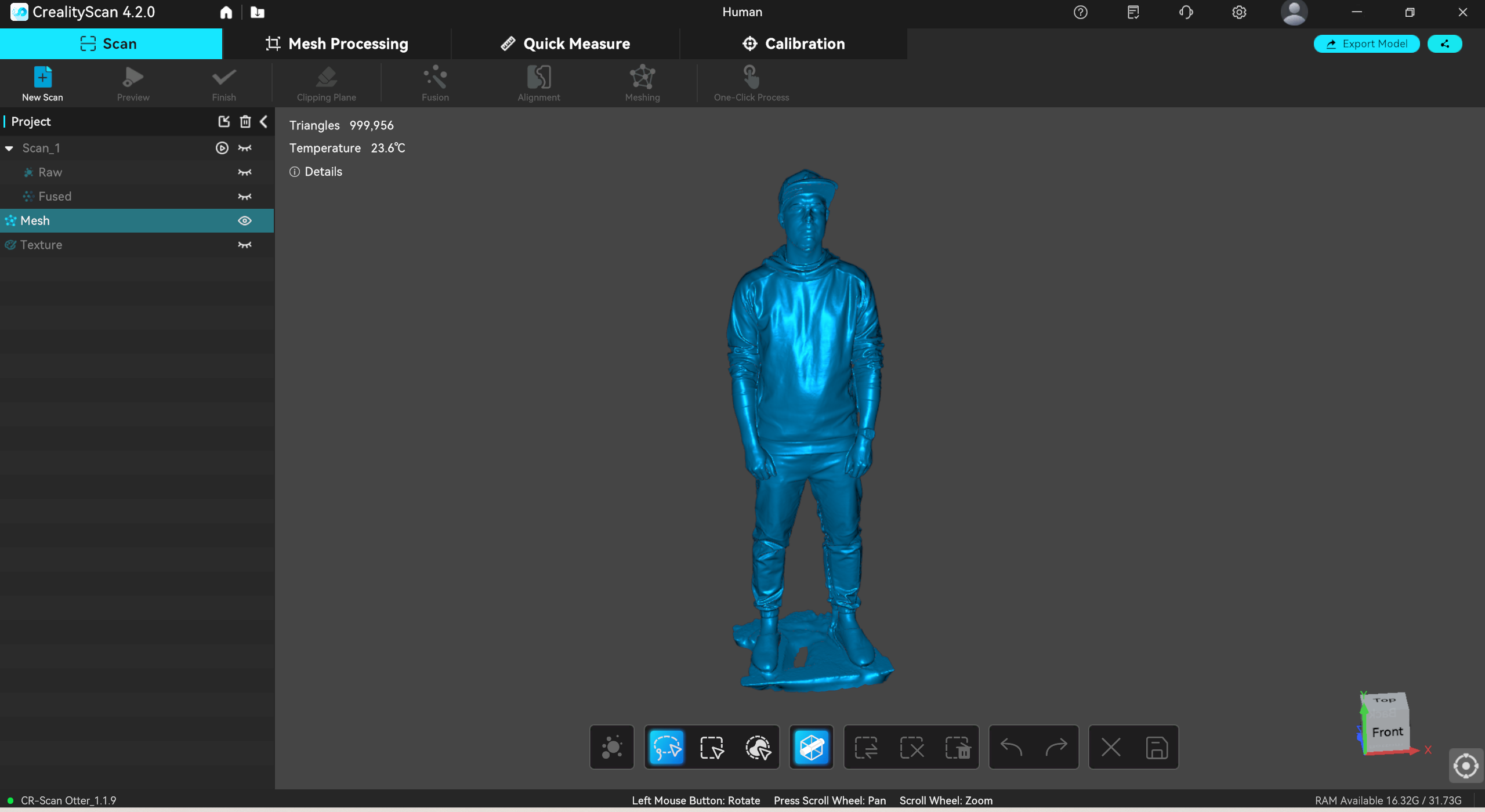Click the Export Model button
Viewport: 1485px width, 812px height.
click(1366, 43)
